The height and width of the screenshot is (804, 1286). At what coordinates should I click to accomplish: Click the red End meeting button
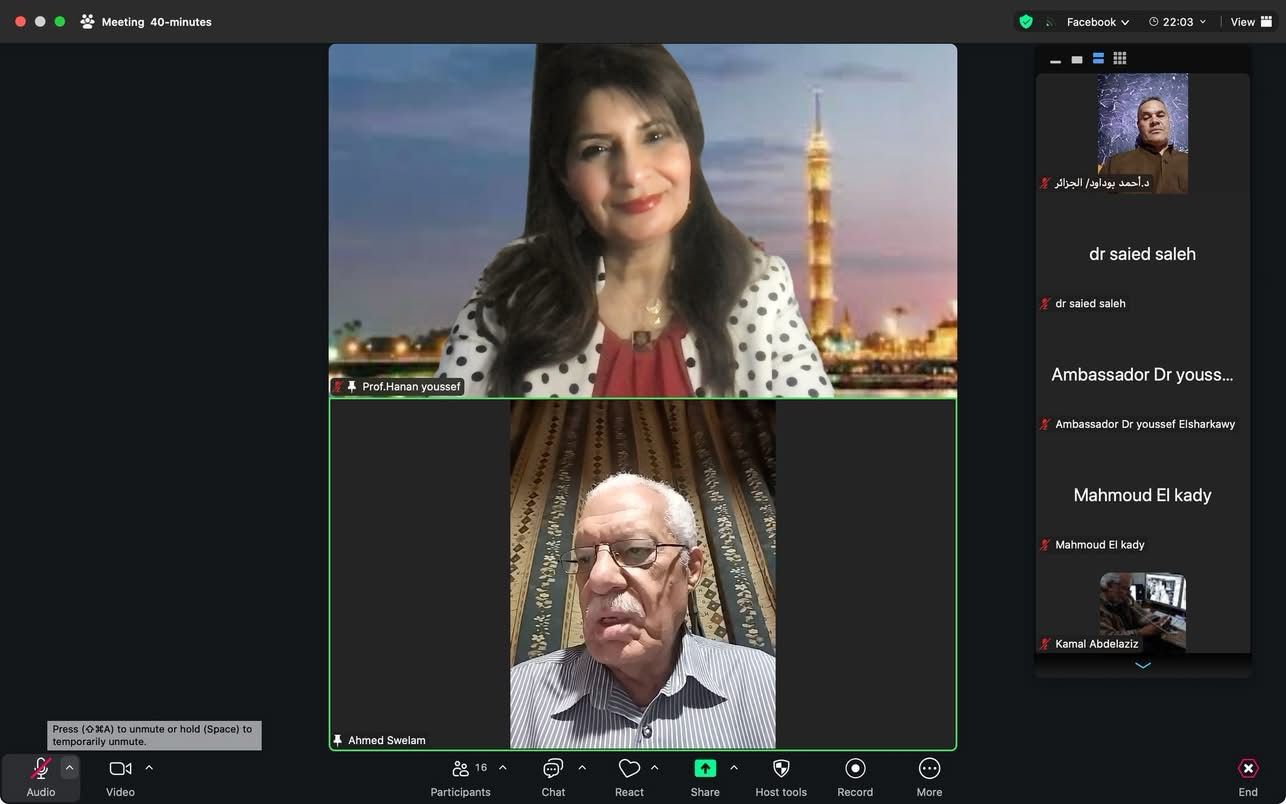pos(1248,769)
